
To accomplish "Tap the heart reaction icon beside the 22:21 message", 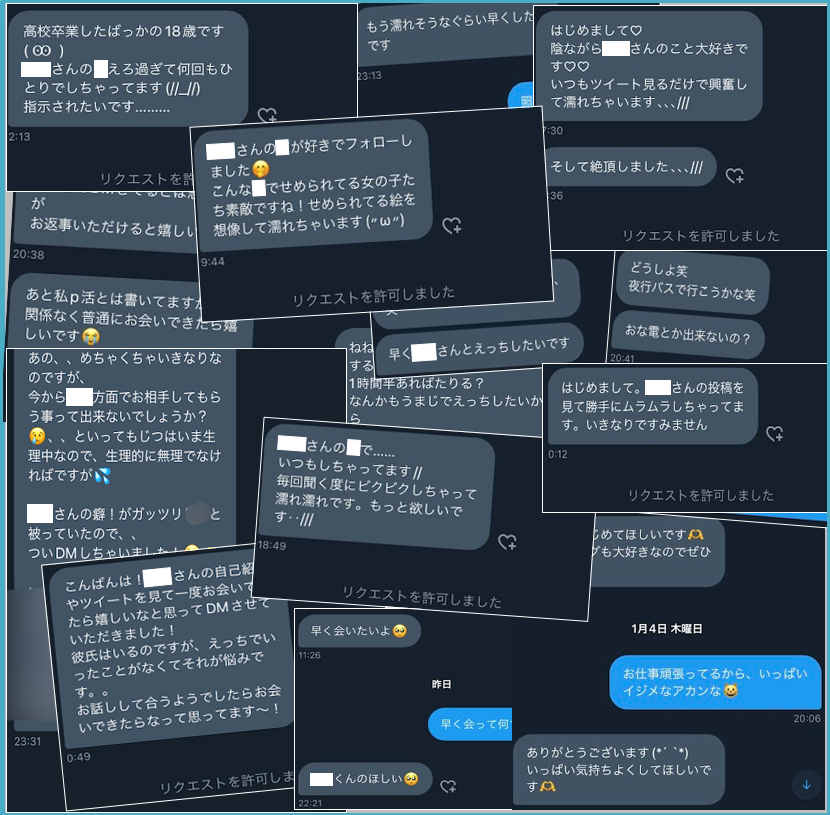I will (x=448, y=786).
